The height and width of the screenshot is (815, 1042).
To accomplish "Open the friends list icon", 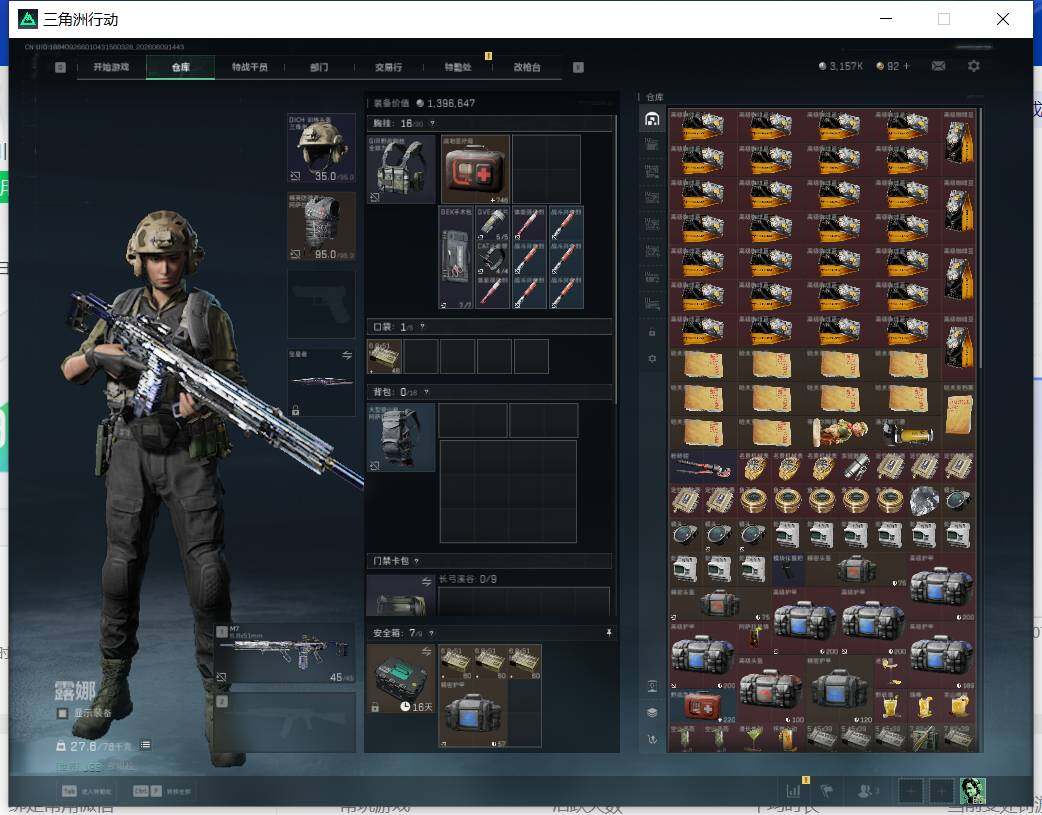I will tap(865, 791).
